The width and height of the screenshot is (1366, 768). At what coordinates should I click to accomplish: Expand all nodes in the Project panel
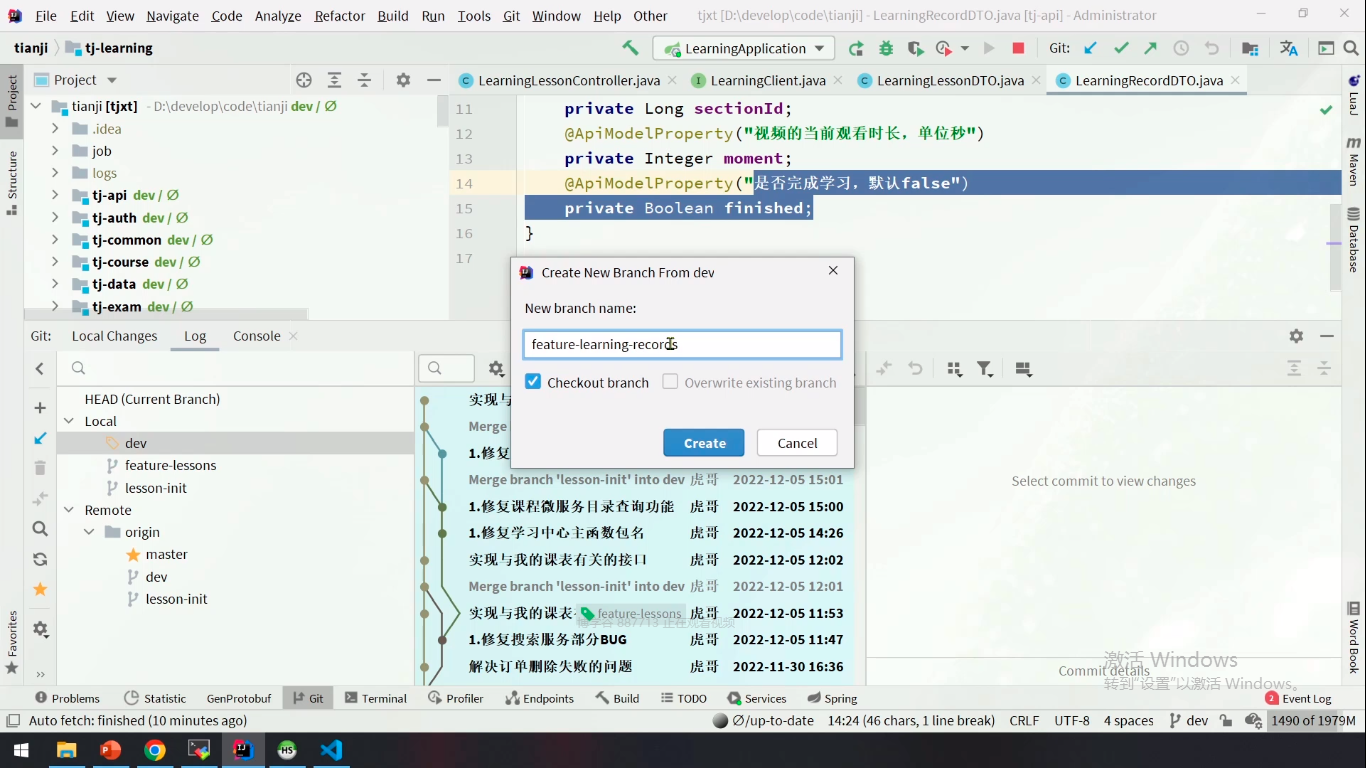coord(334,80)
